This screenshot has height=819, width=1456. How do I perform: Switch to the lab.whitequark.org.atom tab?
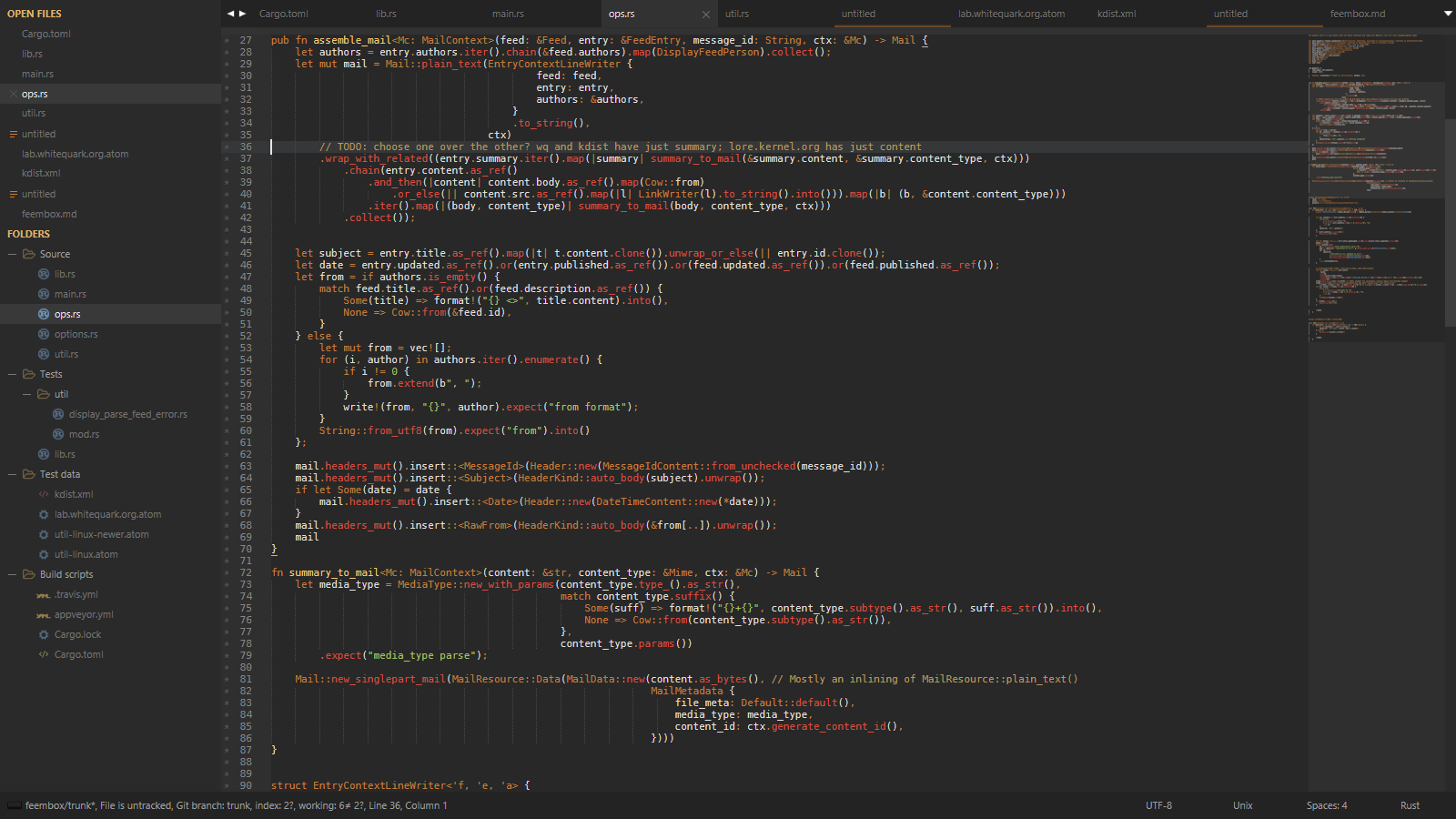(1011, 14)
